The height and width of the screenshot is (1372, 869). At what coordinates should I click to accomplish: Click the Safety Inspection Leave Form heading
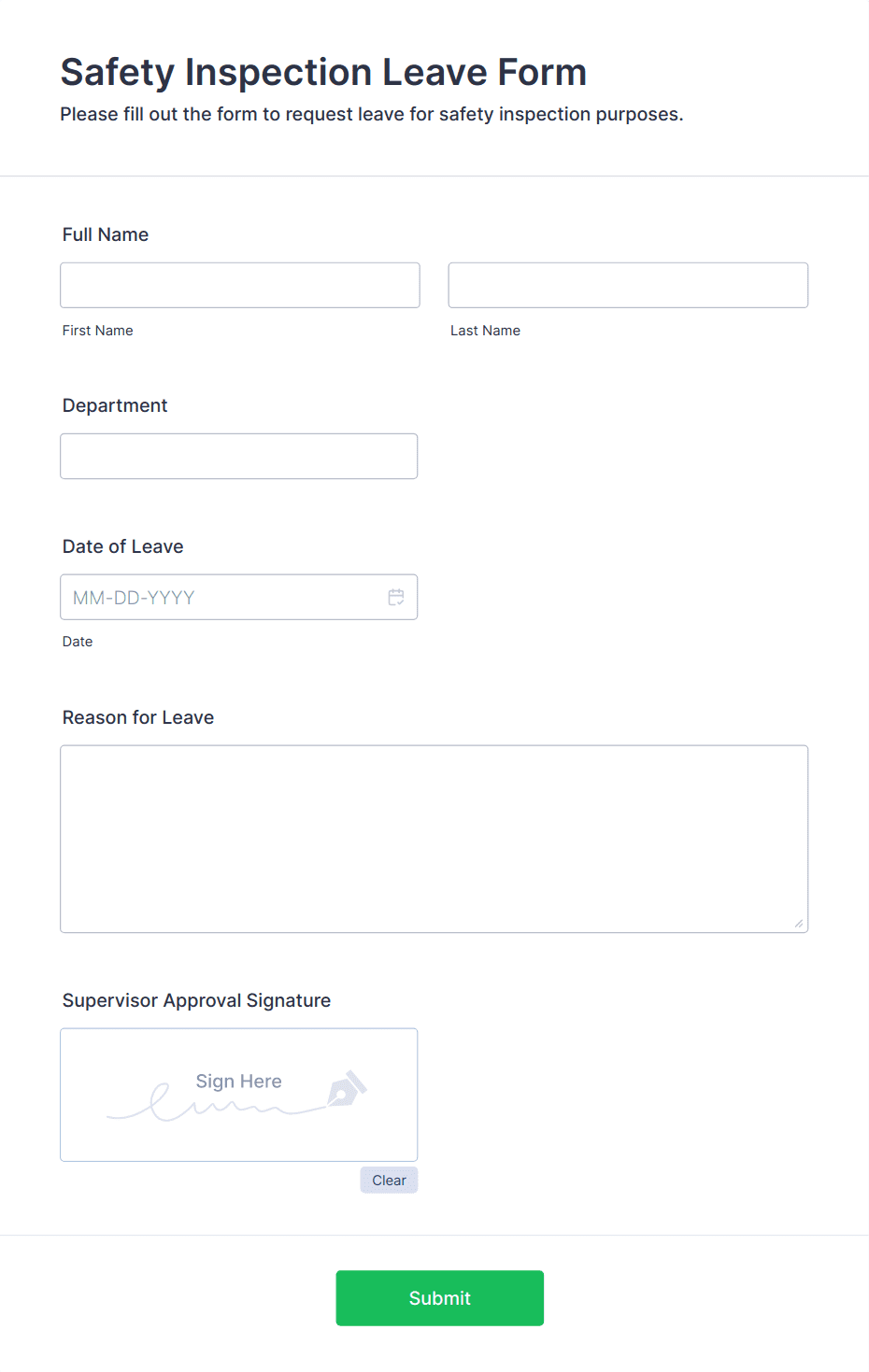323,72
